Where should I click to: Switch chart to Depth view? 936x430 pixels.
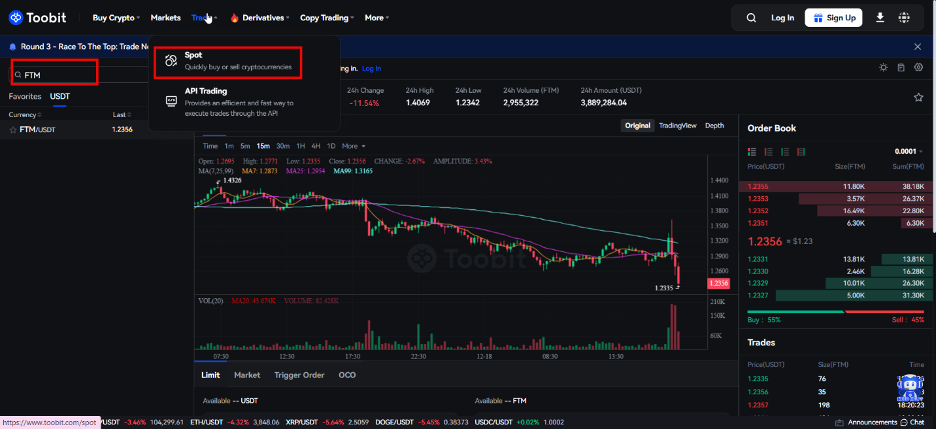coord(715,125)
